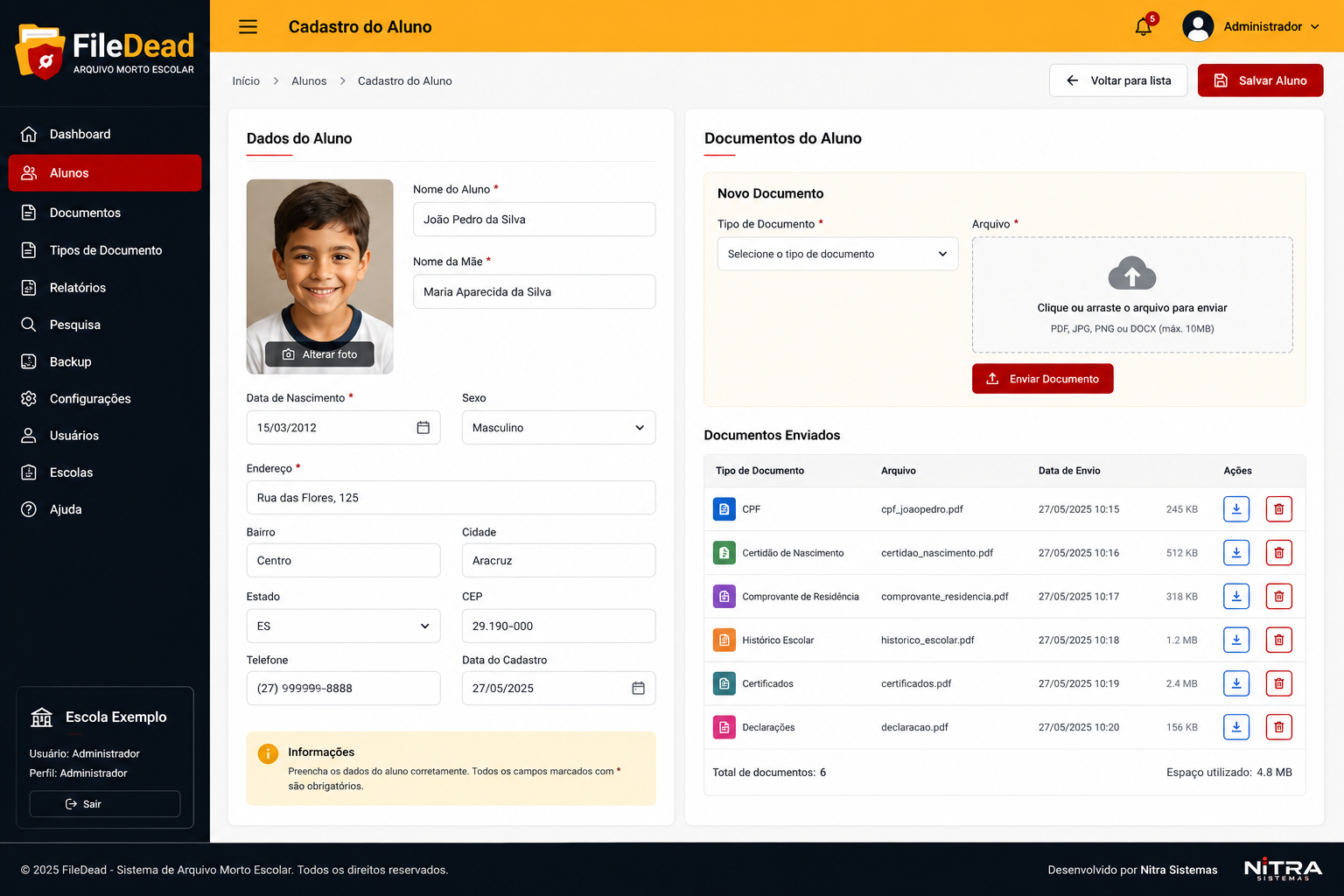
Task: Click the Enviar Documento button
Action: click(1042, 379)
